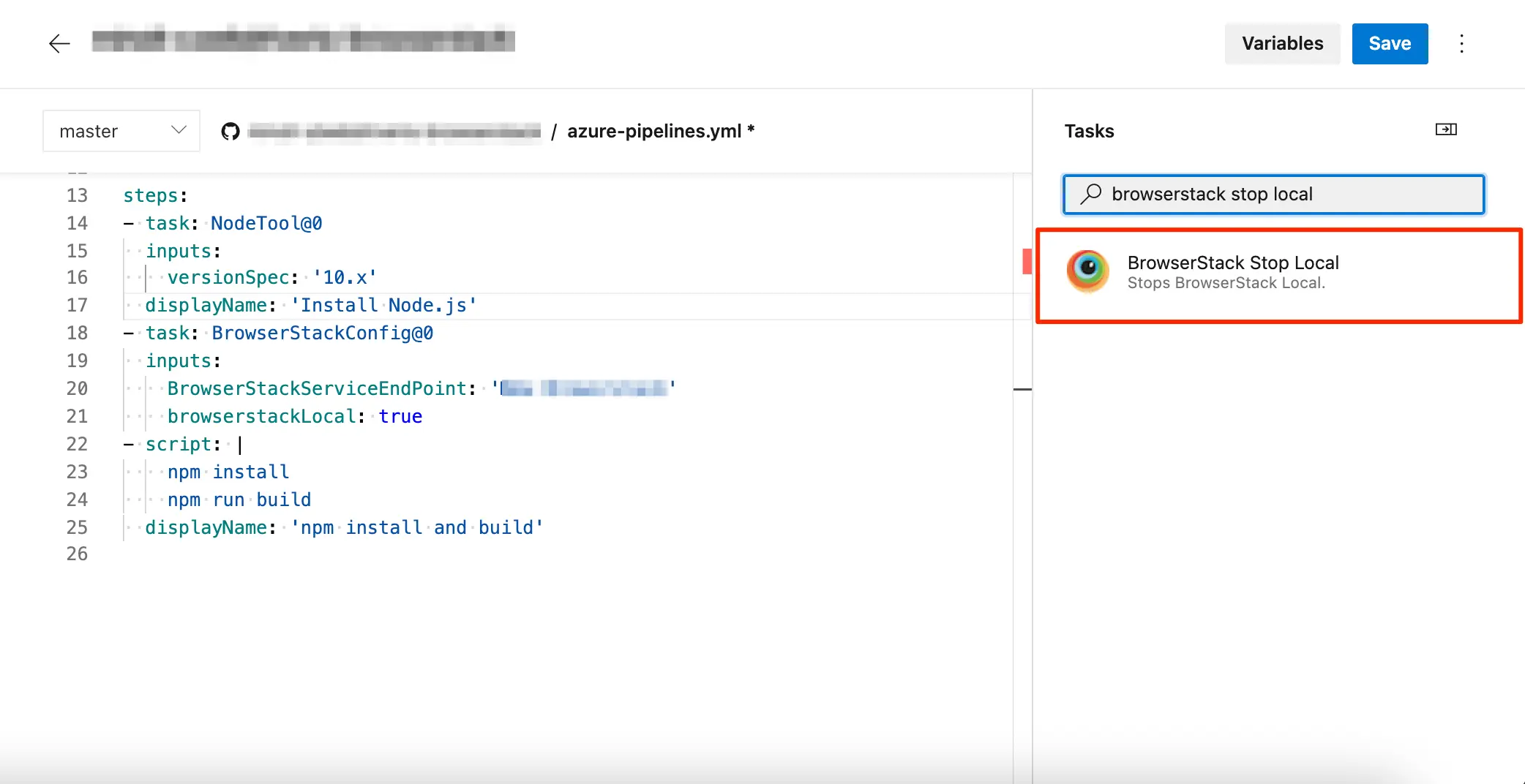Image resolution: width=1525 pixels, height=784 pixels.
Task: Click the red error marker in overview ruler
Action: pyautogui.click(x=1027, y=261)
